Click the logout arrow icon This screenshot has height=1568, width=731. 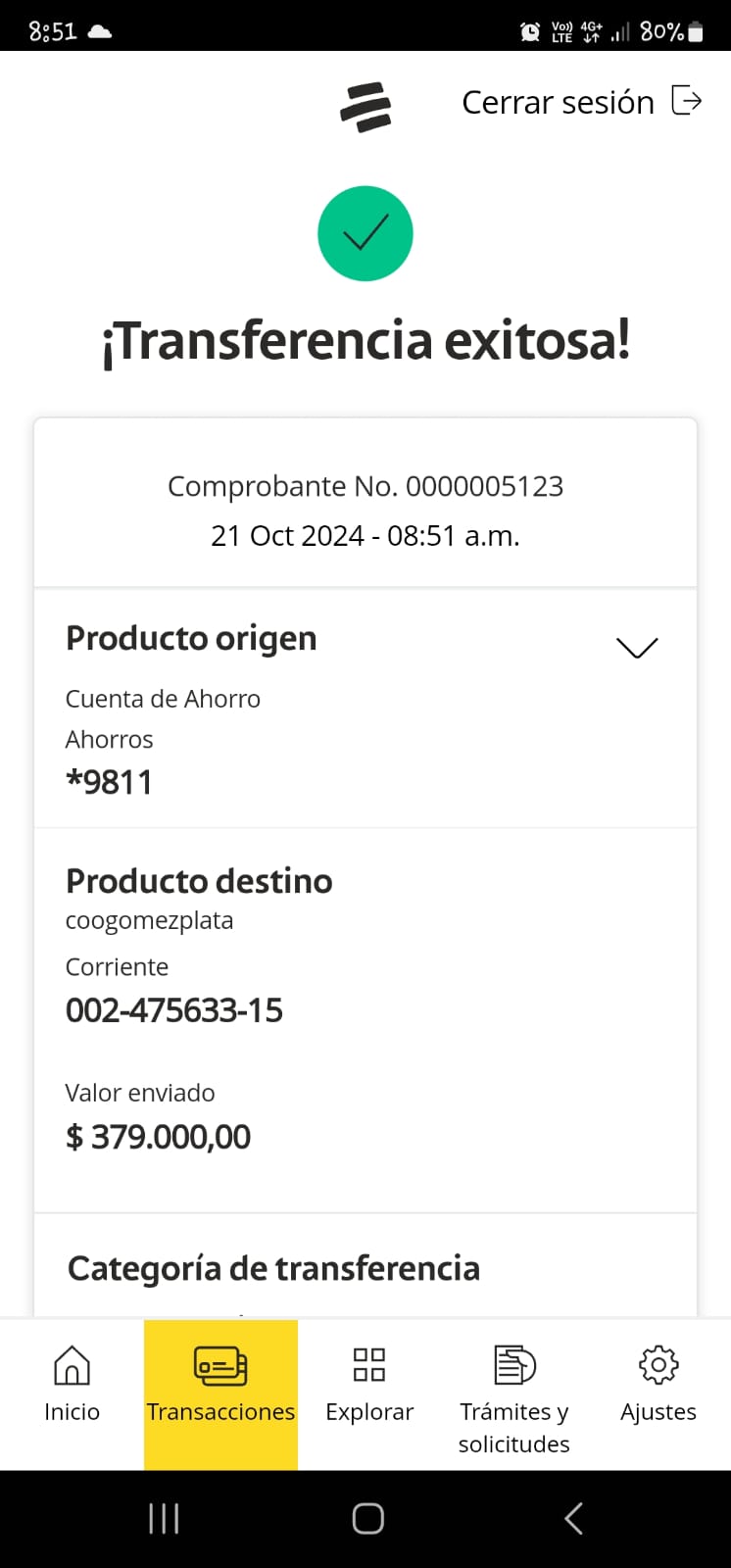point(686,101)
